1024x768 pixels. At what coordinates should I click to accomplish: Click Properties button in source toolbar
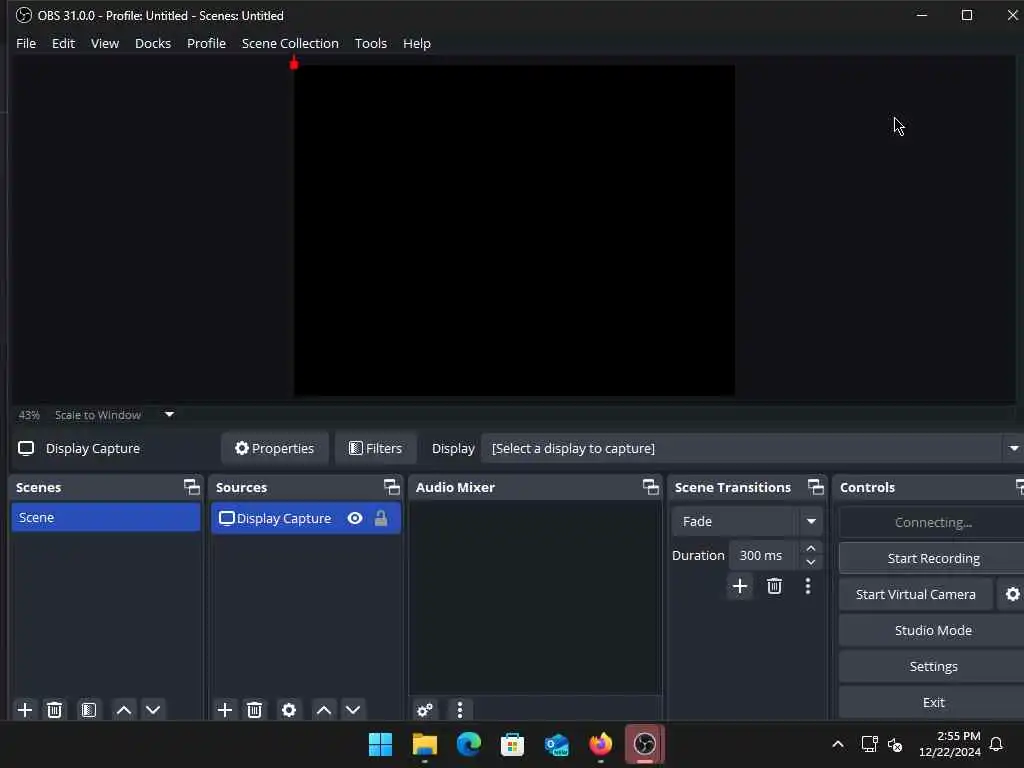click(275, 448)
